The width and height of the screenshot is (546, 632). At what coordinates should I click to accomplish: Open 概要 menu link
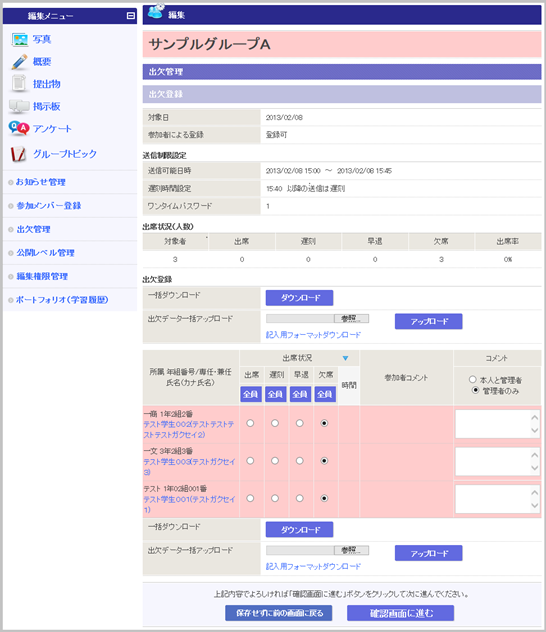tap(42, 62)
